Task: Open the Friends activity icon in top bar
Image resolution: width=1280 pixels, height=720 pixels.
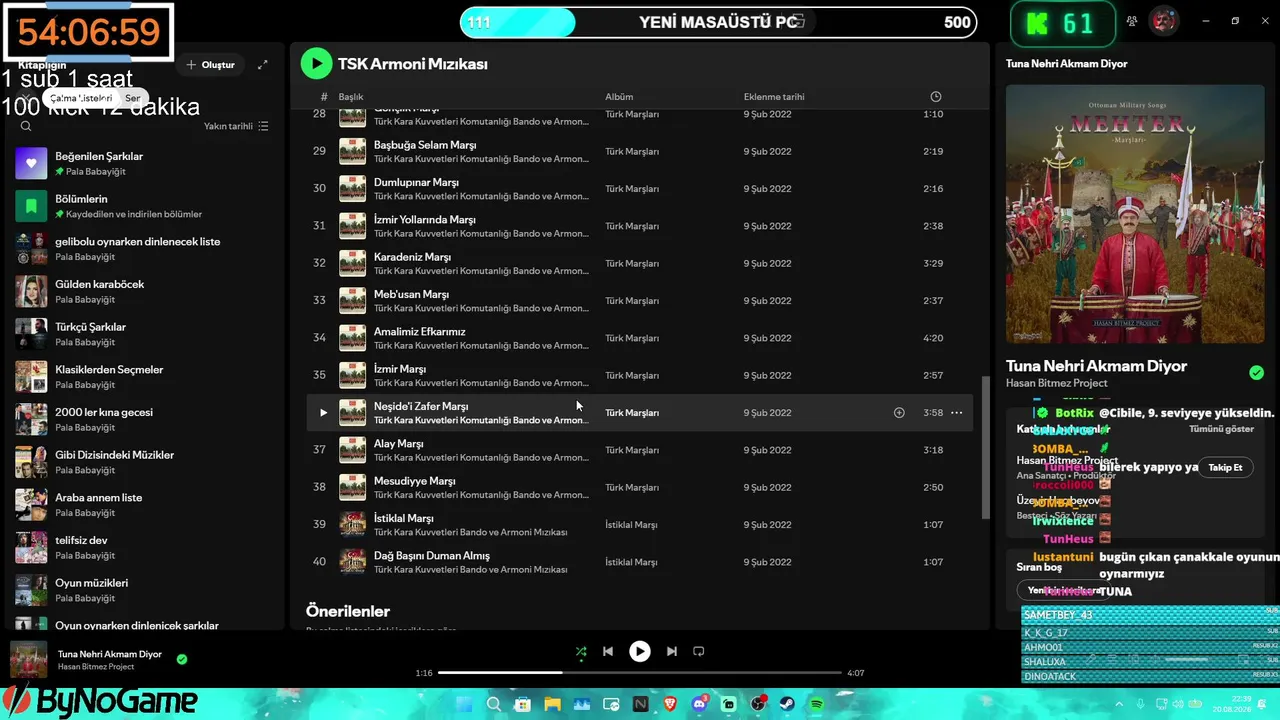Action: click(1132, 21)
